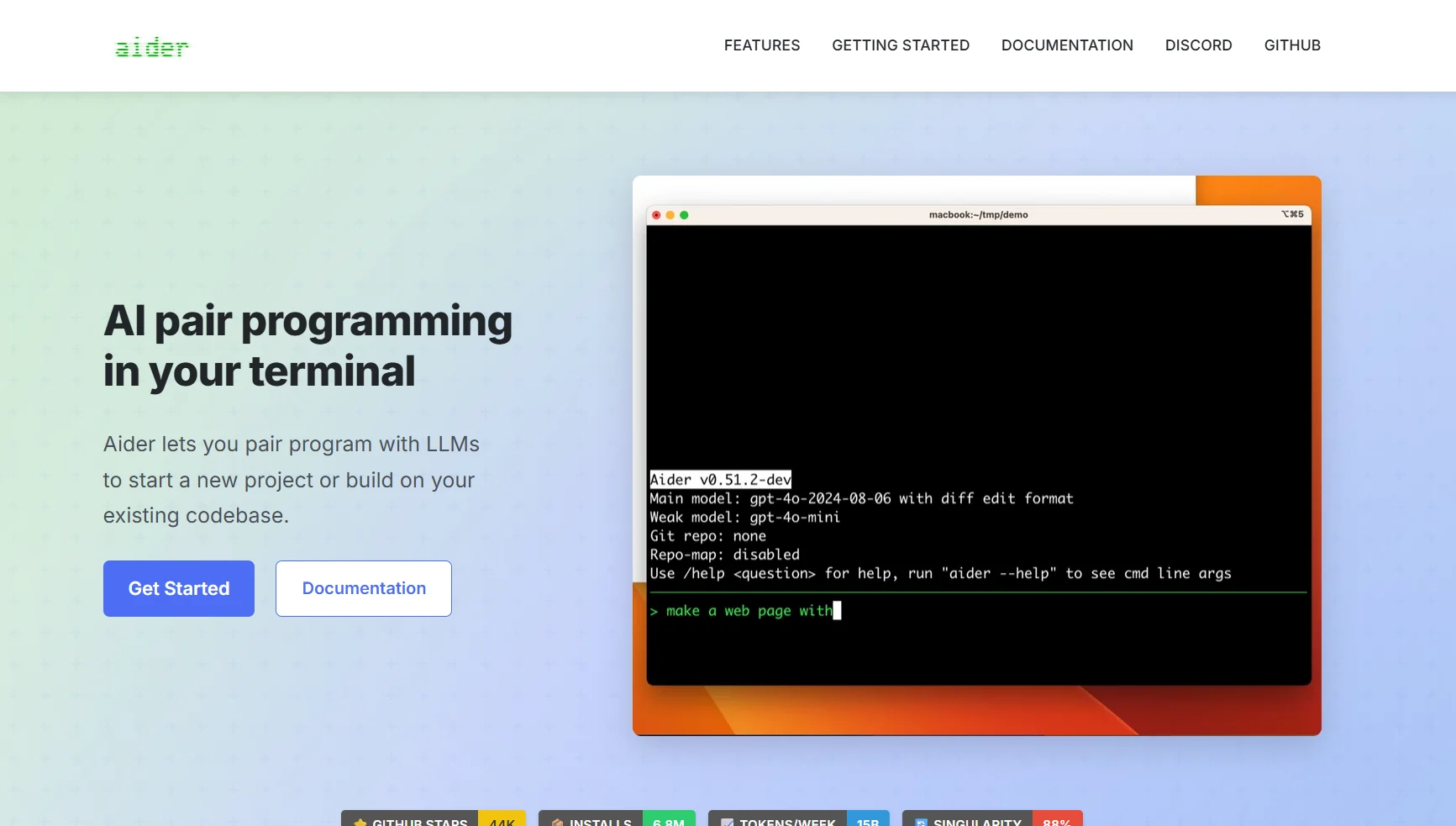Click 'Repo-map: disabled' terminal line

tap(724, 555)
